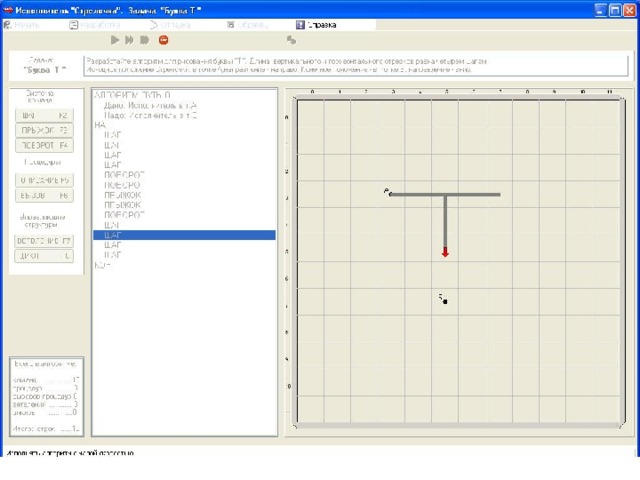
Task: Select the ШАГ line right below НАЧ
Action: click(113, 135)
